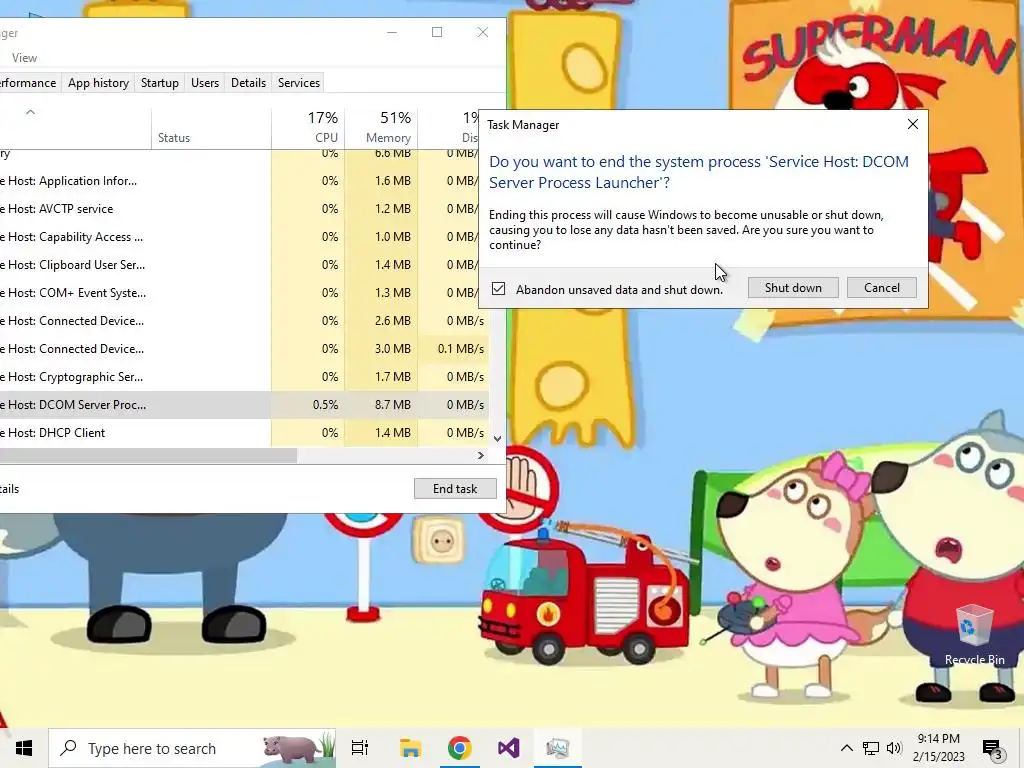Maximize the Task Manager window

tap(437, 32)
